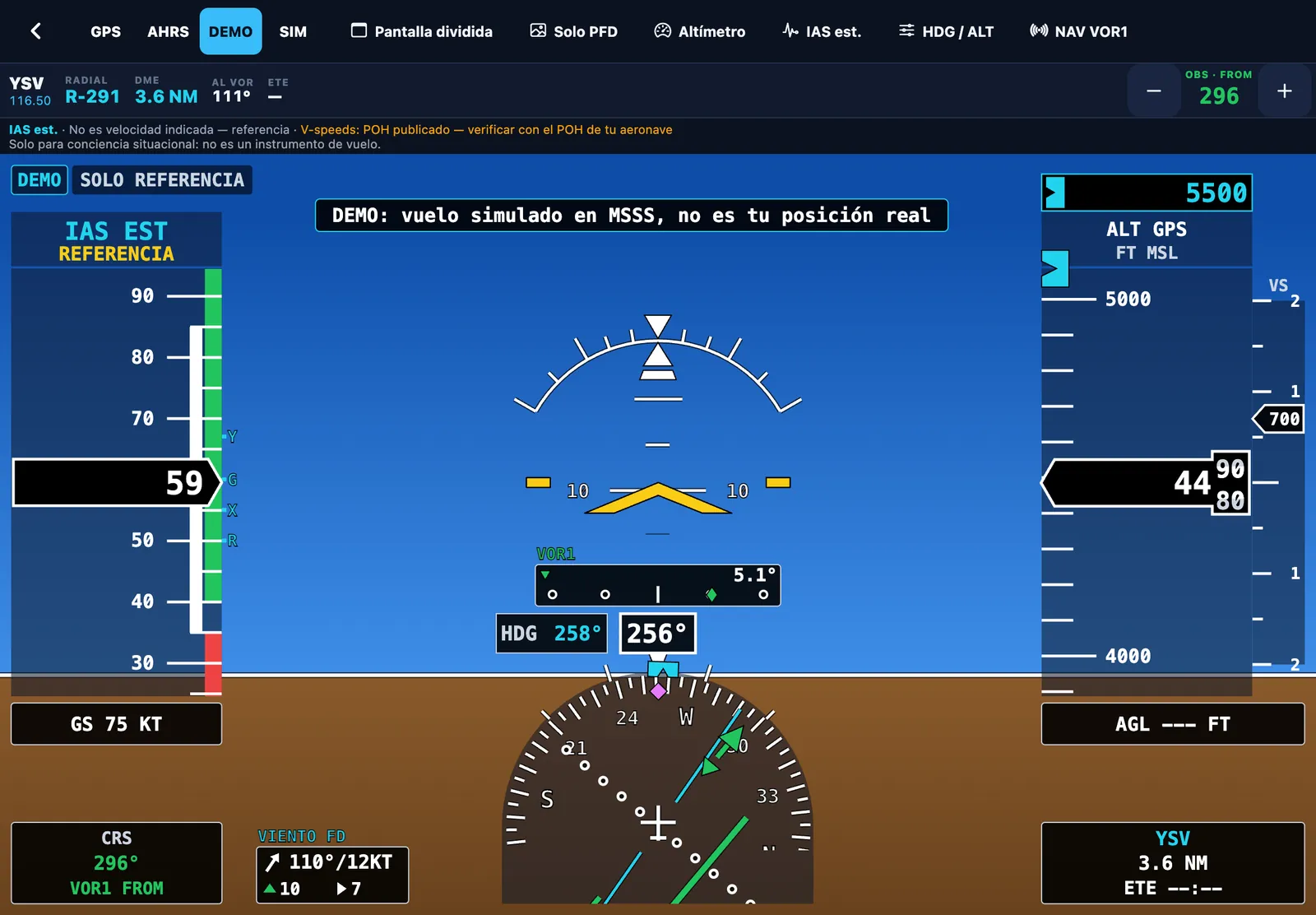
Task: Toggle IAS est. pulse icon
Action: coord(790,30)
